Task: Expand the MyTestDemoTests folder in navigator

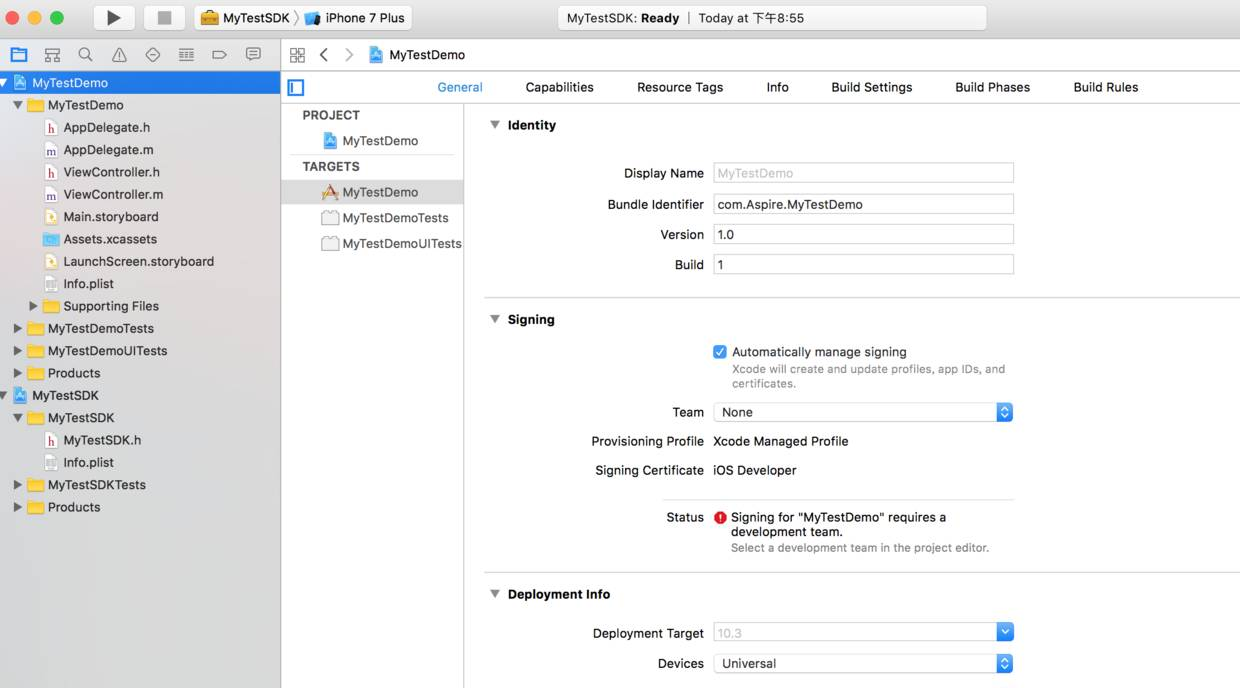Action: tap(18, 328)
